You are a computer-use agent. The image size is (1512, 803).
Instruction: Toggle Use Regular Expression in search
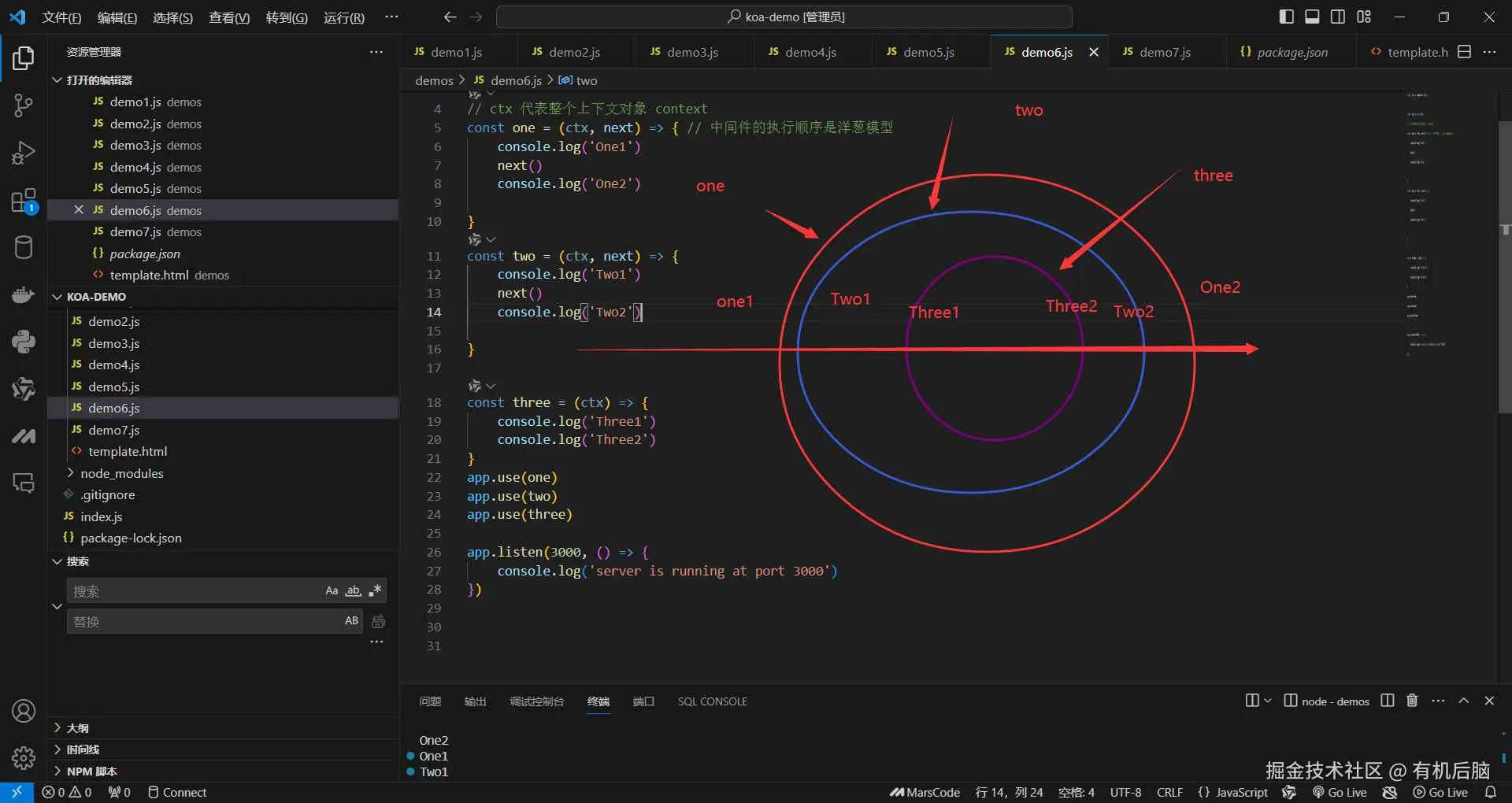[375, 591]
